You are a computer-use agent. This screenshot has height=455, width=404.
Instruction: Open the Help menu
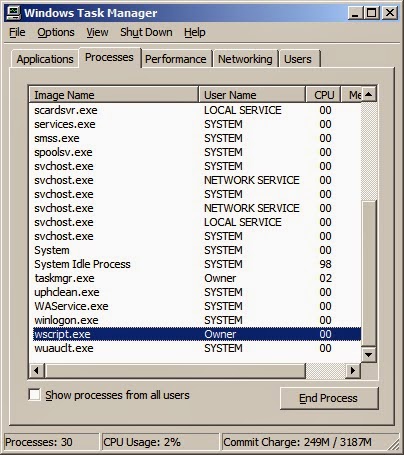[195, 32]
